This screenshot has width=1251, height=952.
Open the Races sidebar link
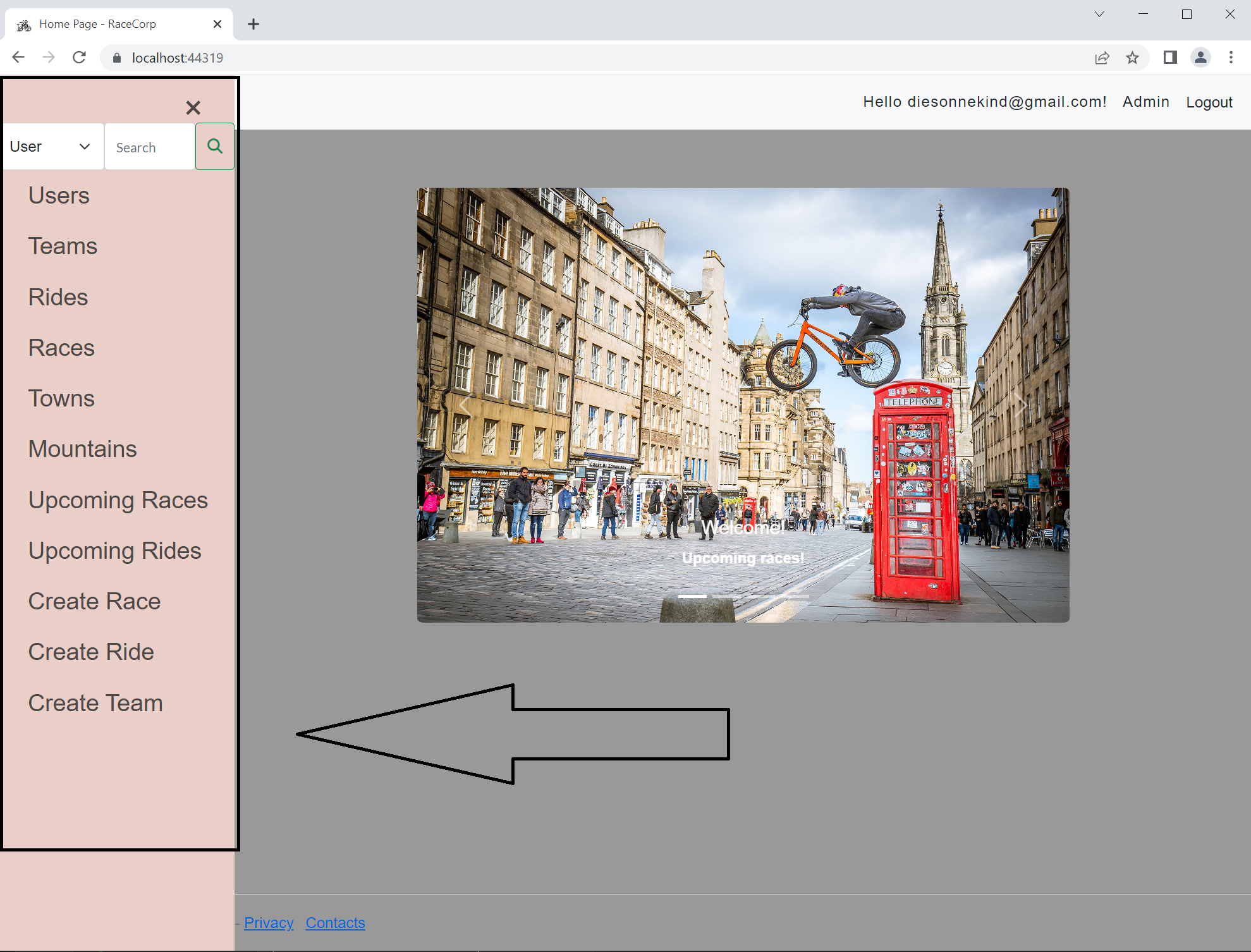[x=61, y=348]
